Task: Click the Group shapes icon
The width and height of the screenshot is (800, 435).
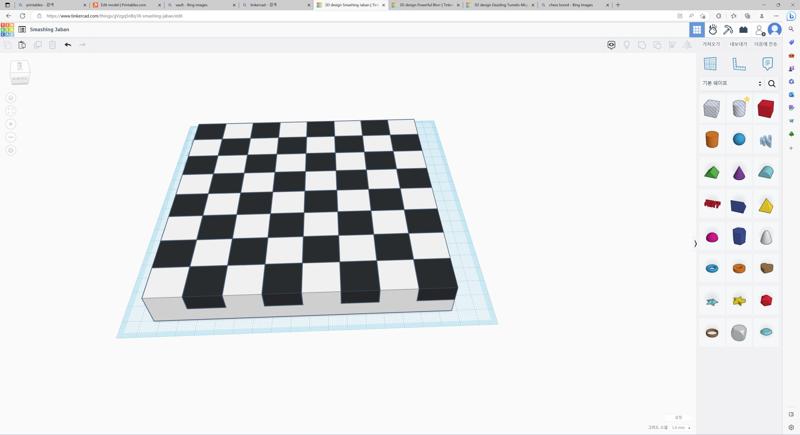Action: click(642, 45)
